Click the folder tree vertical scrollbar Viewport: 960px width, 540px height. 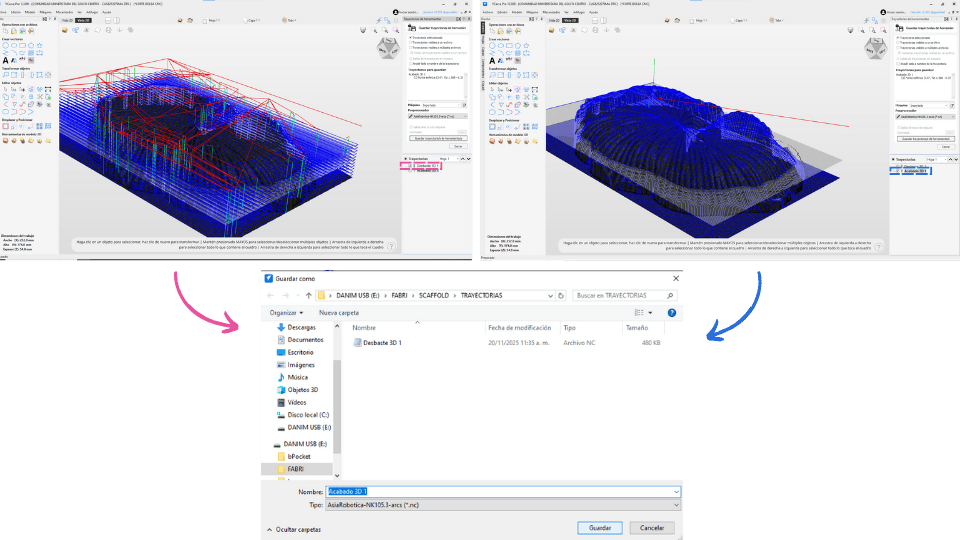coord(336,400)
